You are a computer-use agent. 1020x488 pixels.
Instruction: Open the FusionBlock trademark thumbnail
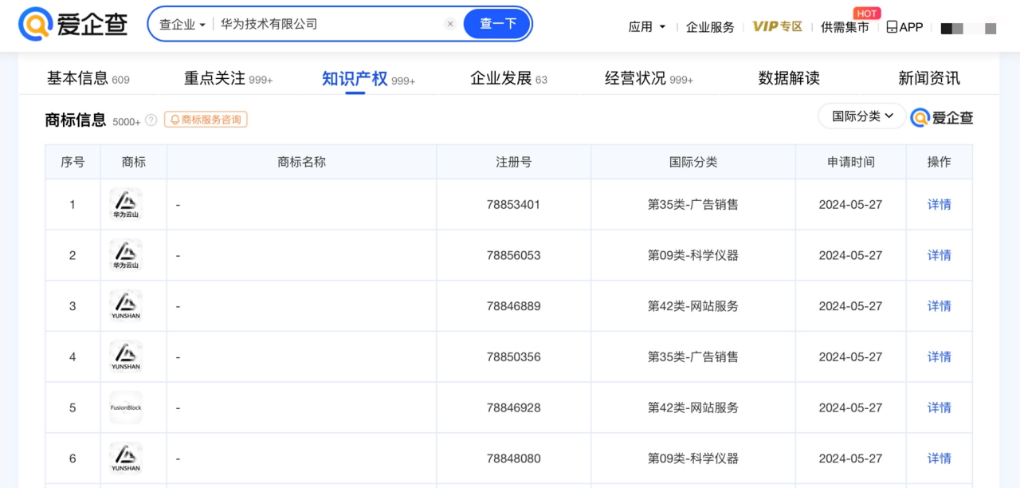pos(126,407)
